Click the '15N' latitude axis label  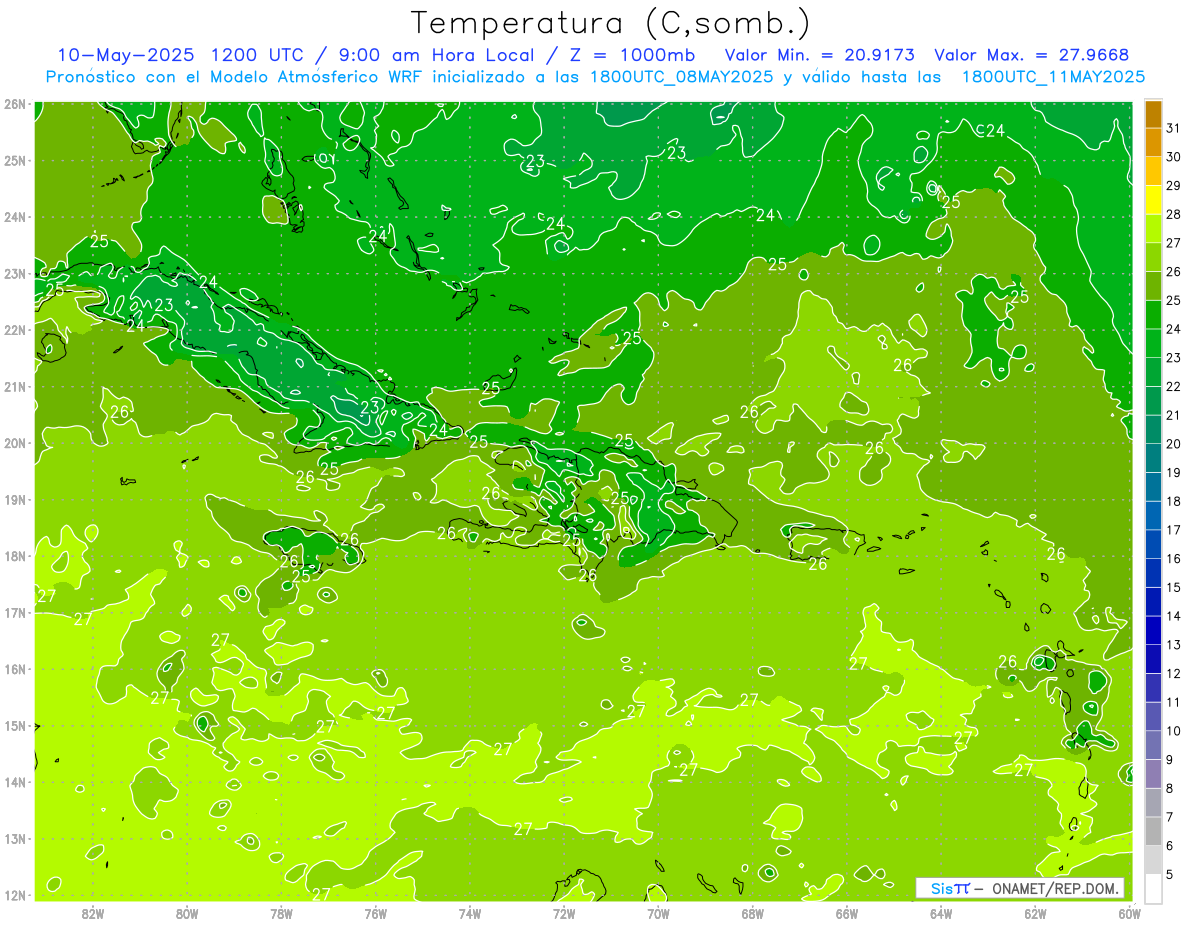click(14, 725)
